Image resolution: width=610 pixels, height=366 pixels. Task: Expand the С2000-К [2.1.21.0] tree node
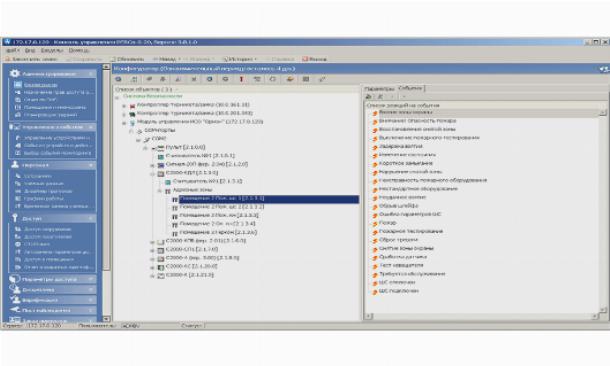click(x=152, y=275)
